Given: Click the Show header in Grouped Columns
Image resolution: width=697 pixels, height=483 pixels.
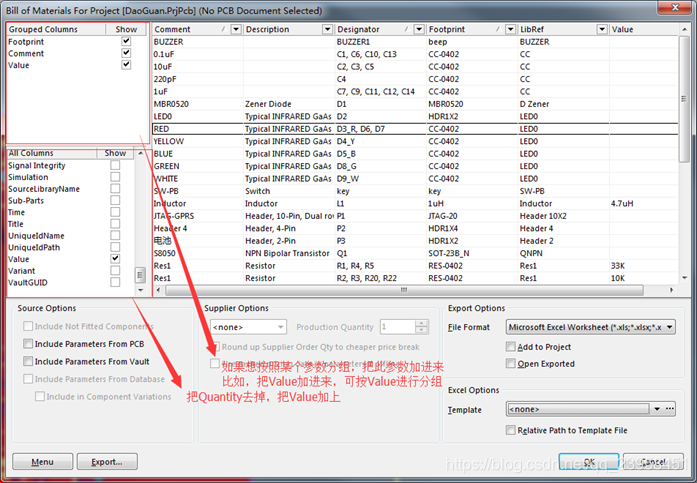Looking at the screenshot, I should pos(126,29).
